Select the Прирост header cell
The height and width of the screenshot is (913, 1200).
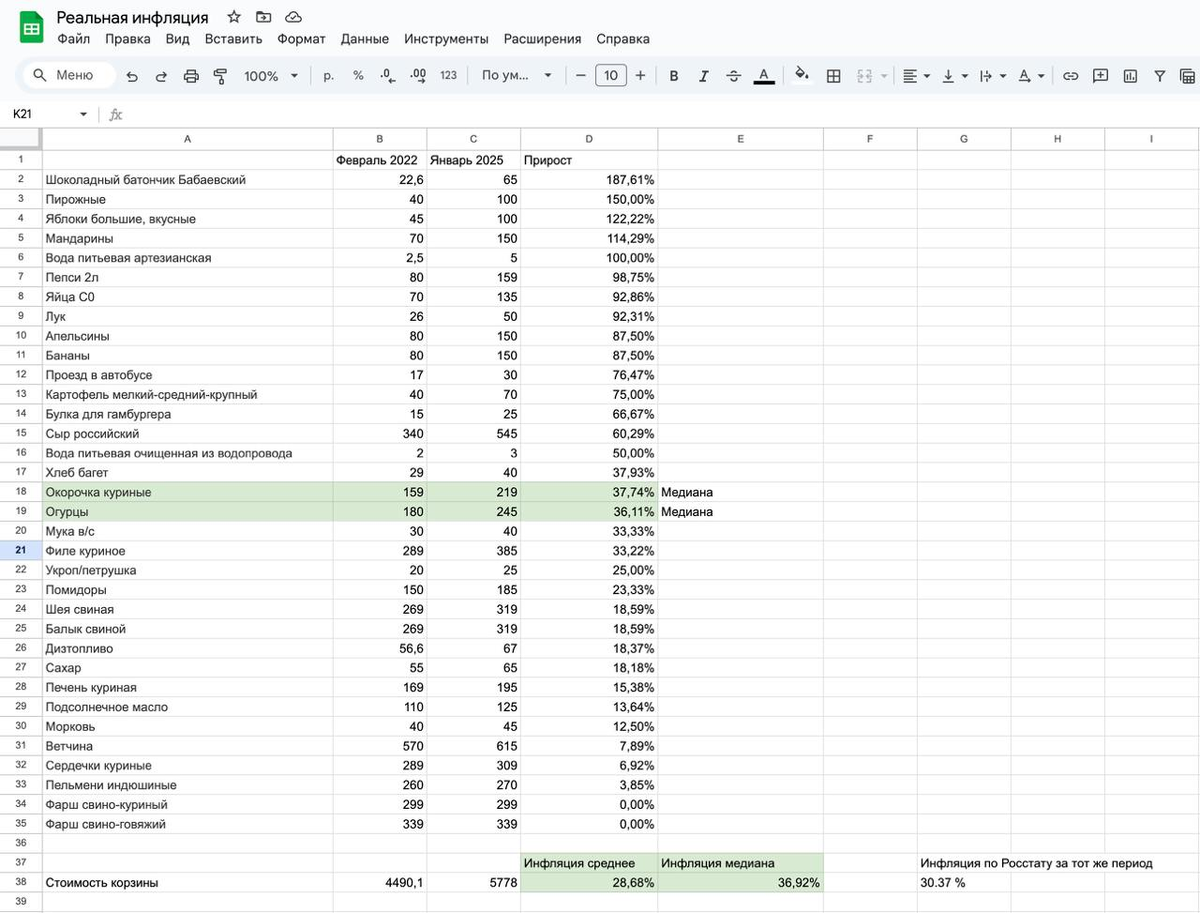589,160
